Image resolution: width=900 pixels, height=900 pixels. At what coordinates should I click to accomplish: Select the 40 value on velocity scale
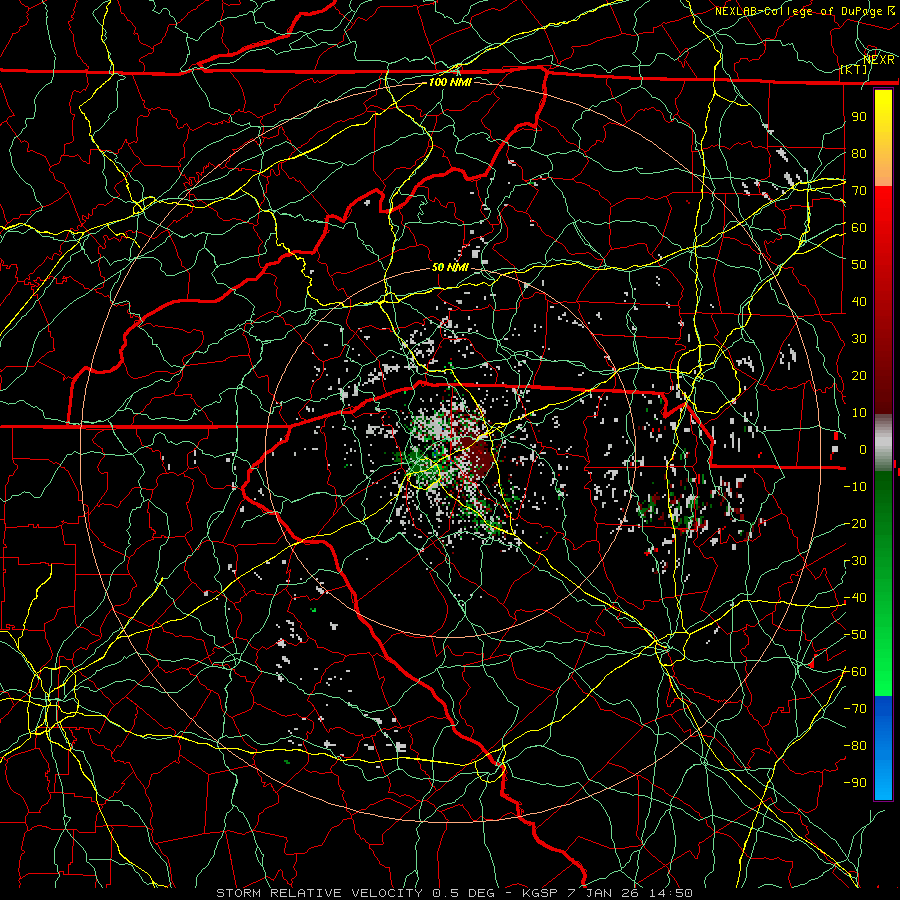859,301
